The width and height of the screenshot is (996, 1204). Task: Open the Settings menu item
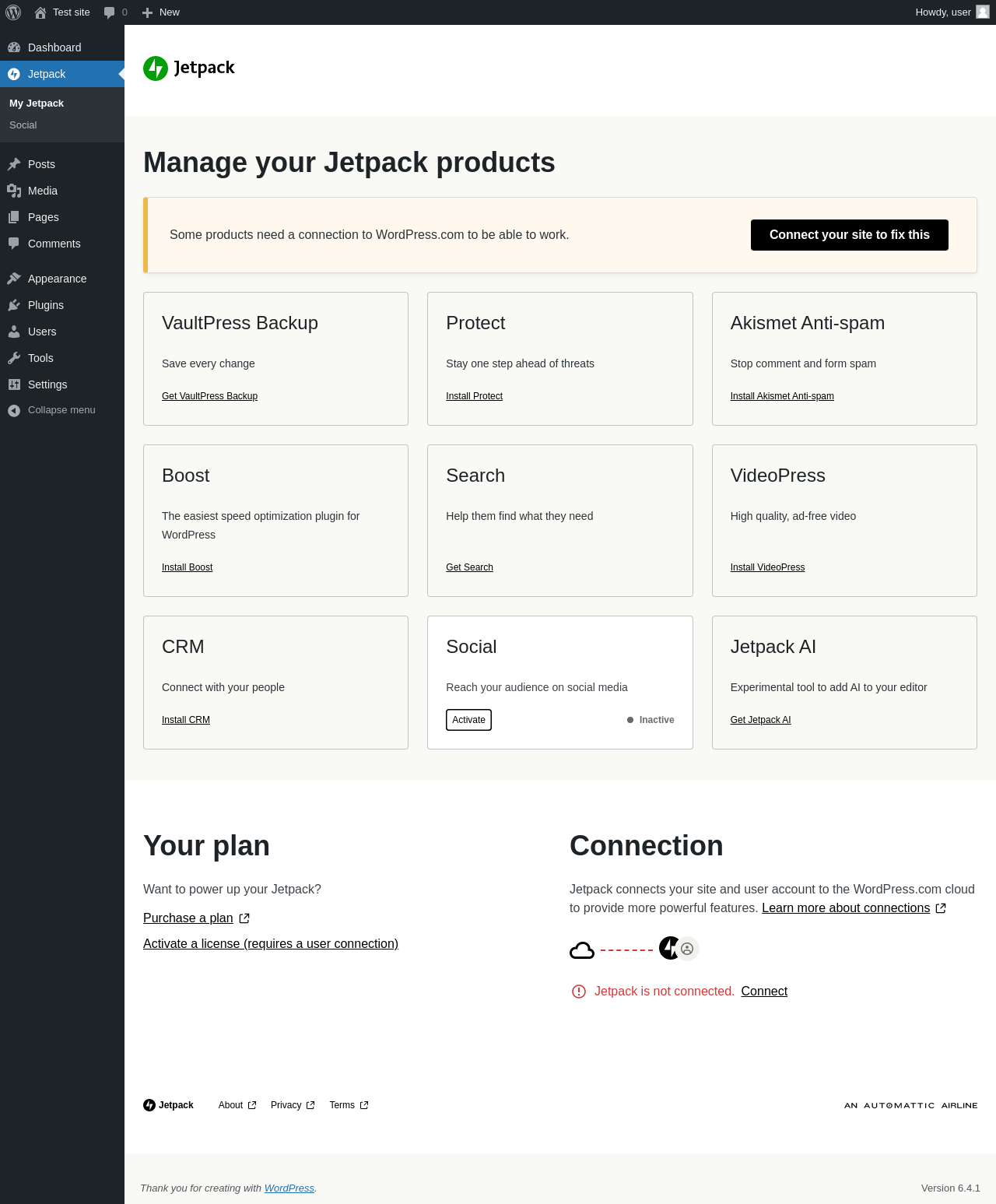tap(47, 384)
